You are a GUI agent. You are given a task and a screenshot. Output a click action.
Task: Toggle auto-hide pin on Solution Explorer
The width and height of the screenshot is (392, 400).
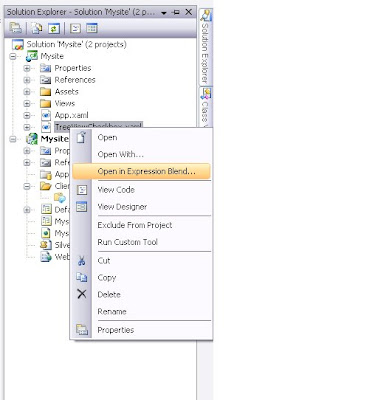tap(176, 12)
